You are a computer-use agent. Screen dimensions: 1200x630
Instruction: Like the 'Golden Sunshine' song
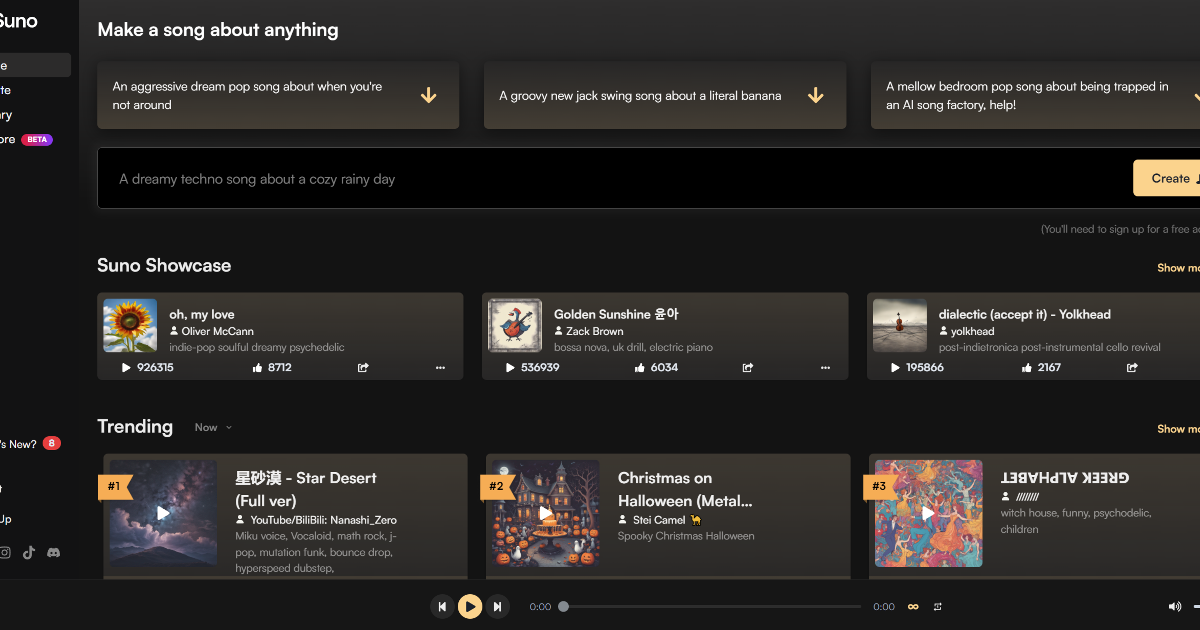(640, 368)
